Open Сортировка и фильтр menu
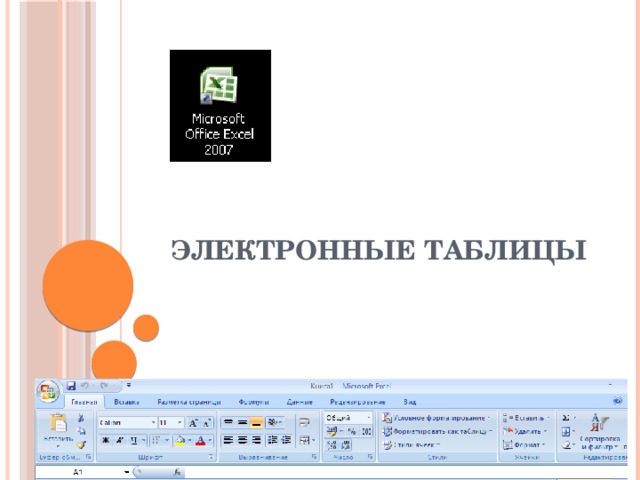The image size is (640, 480). coord(600,431)
